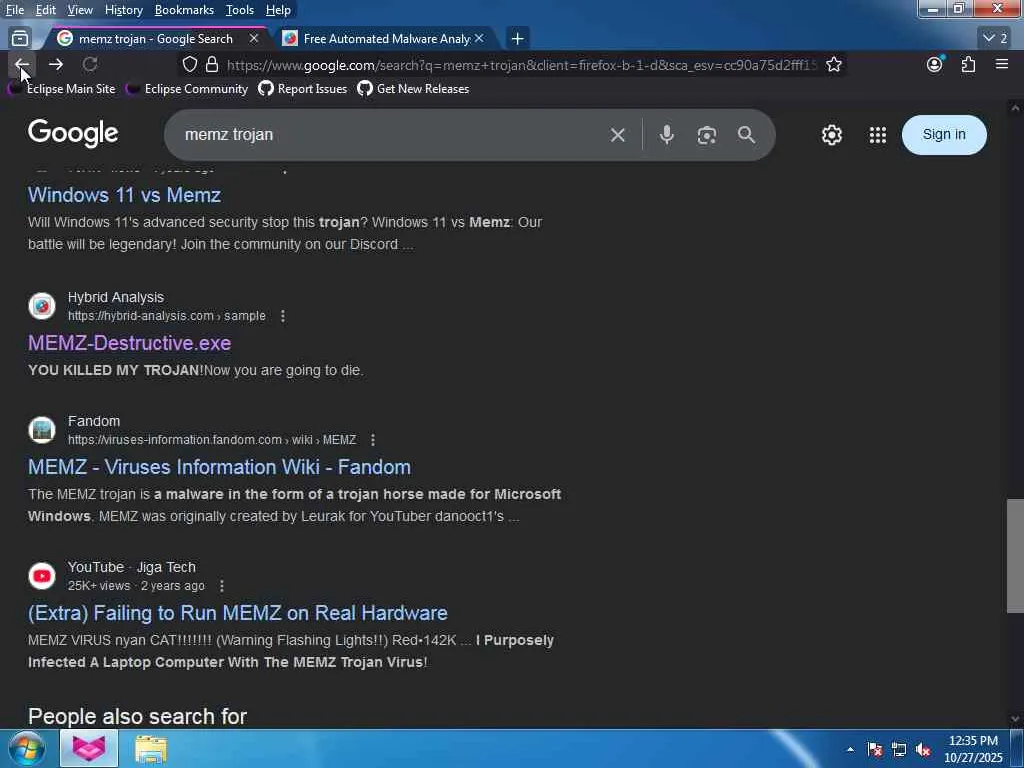Open Windows 11 vs Memz result
This screenshot has width=1024, height=768.
(124, 195)
